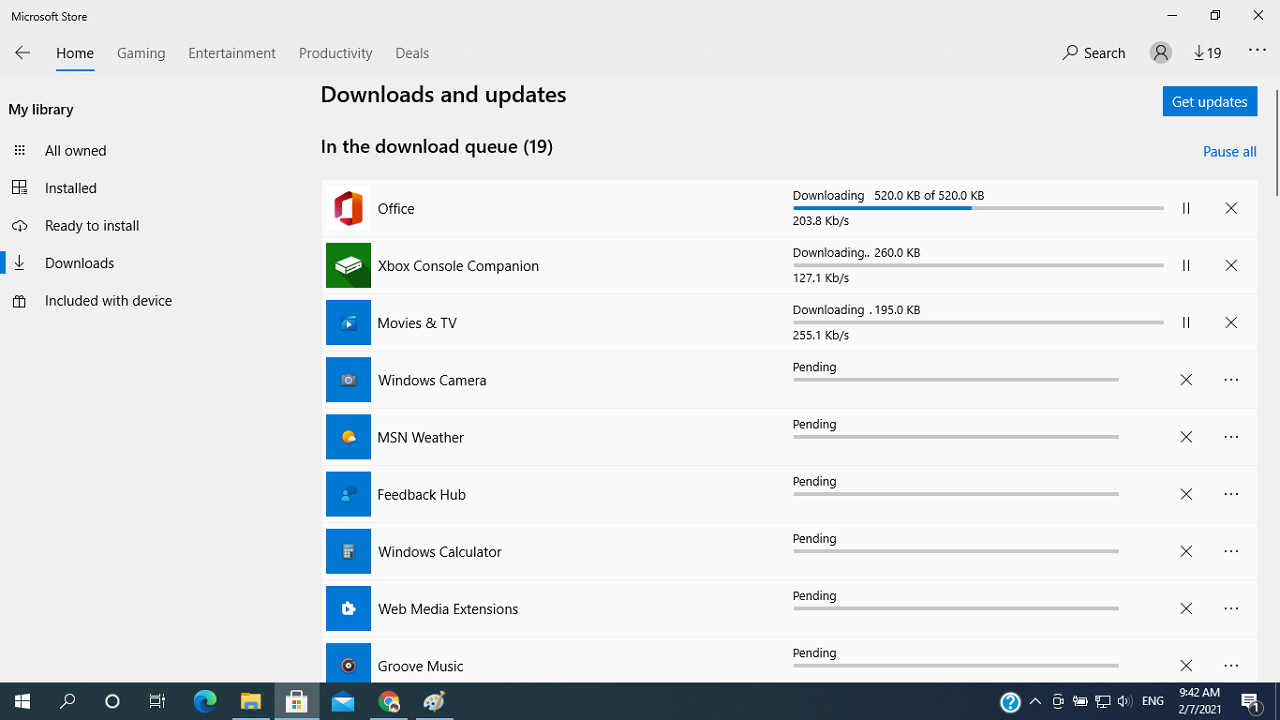Open Microsoft Edge from the taskbar

tap(205, 701)
